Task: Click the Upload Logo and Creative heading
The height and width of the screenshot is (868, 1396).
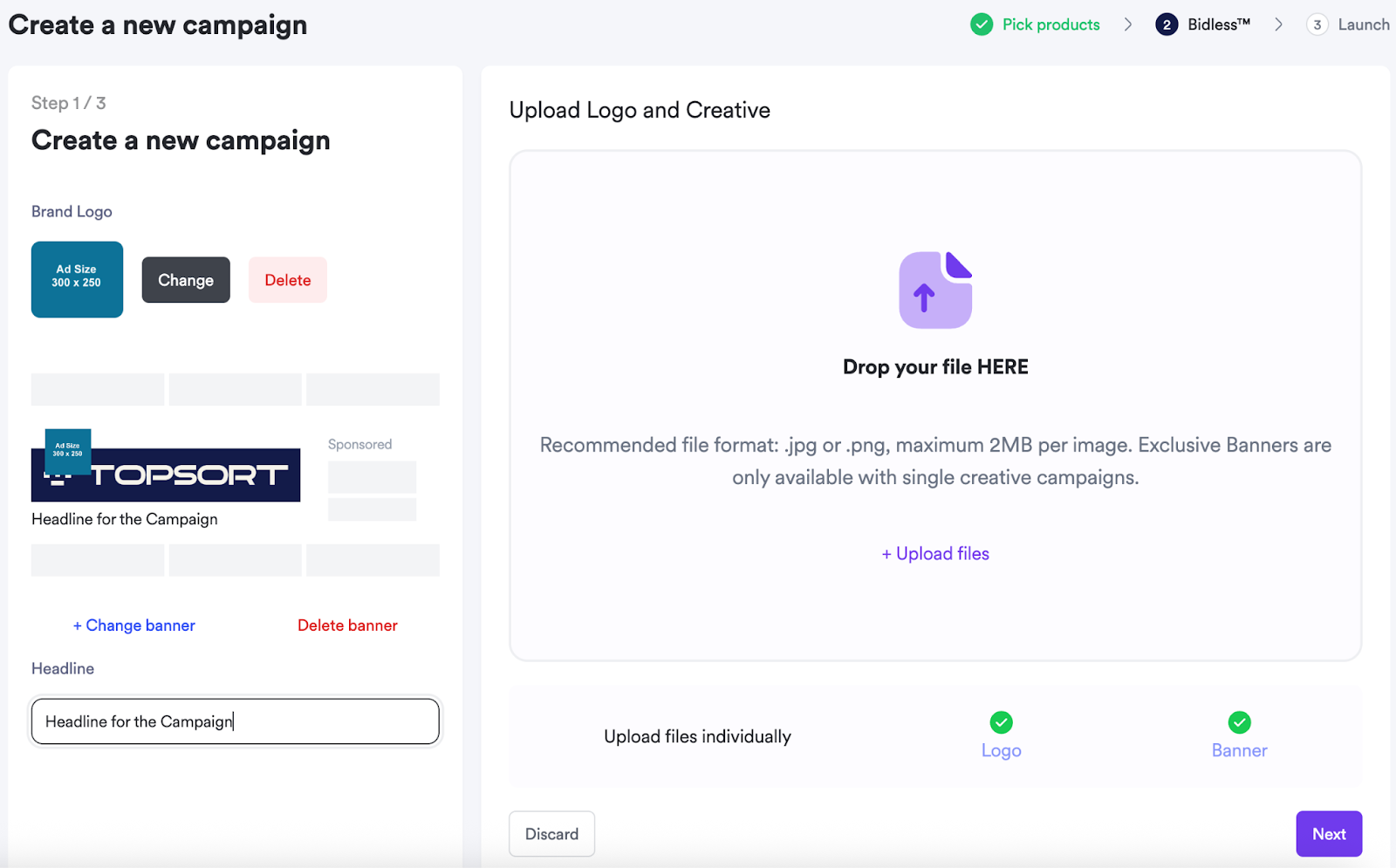Action: 640,110
